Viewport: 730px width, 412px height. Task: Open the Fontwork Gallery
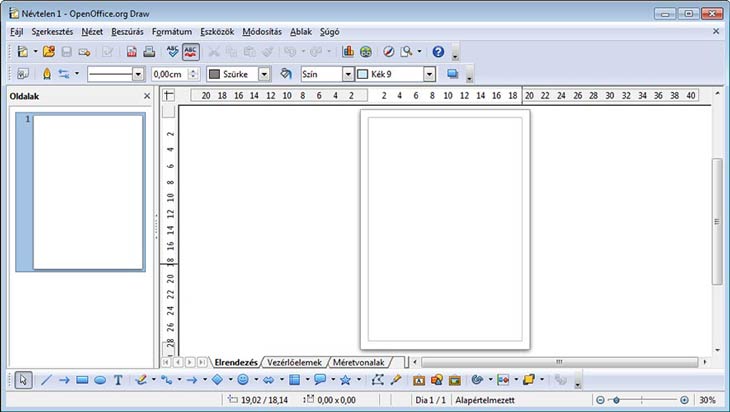click(x=419, y=380)
